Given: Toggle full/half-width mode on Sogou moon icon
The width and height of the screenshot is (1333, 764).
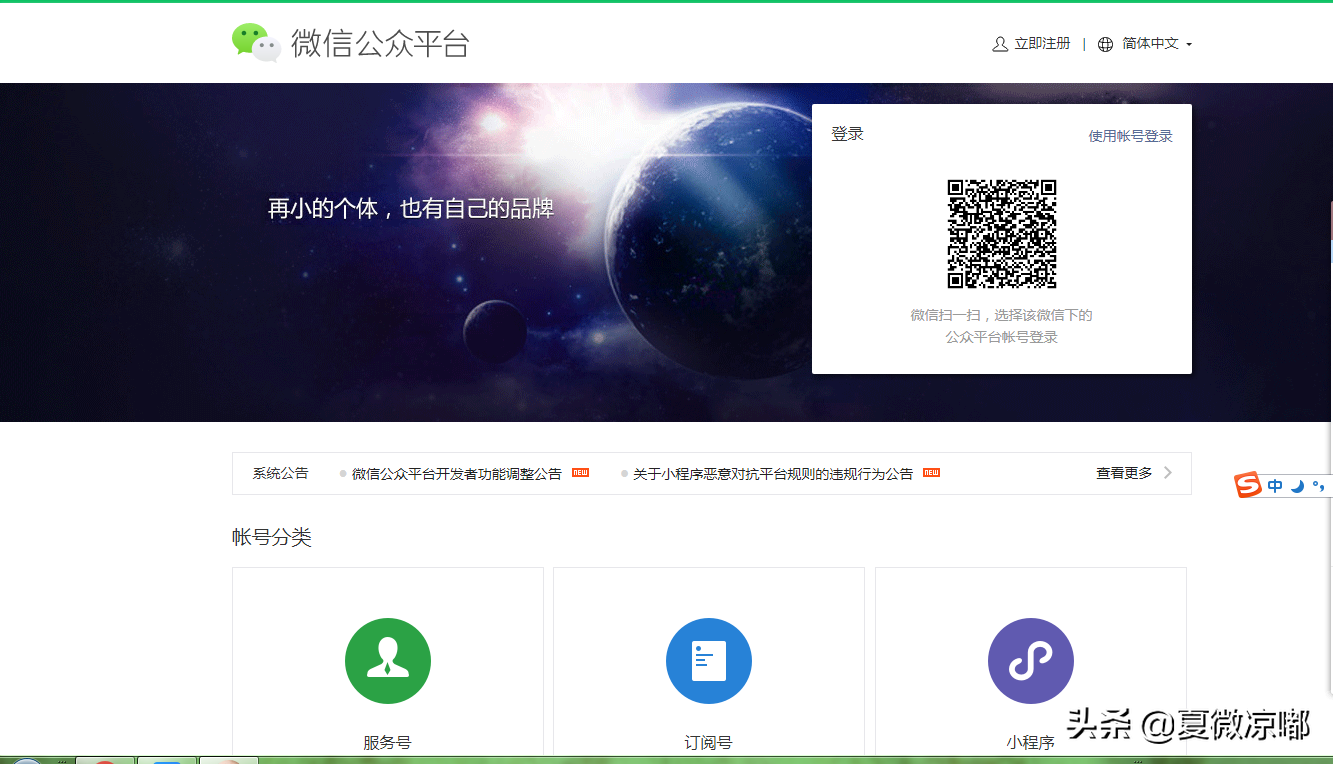Looking at the screenshot, I should (x=1298, y=486).
